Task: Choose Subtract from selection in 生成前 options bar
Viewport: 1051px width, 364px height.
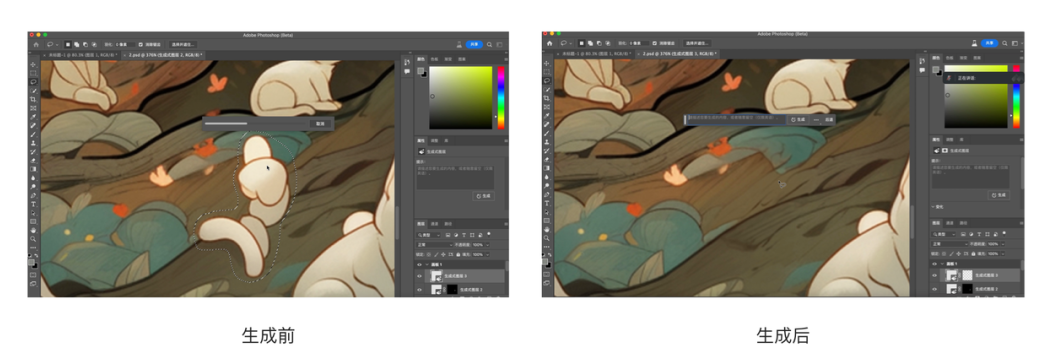Action: tap(85, 44)
